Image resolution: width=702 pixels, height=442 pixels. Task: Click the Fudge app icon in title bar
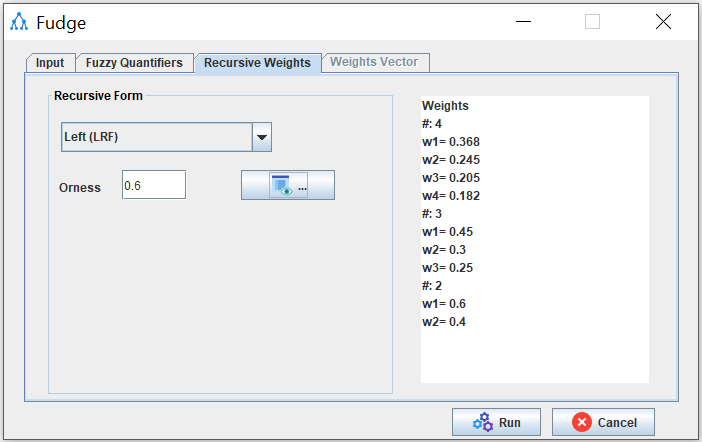[19, 22]
